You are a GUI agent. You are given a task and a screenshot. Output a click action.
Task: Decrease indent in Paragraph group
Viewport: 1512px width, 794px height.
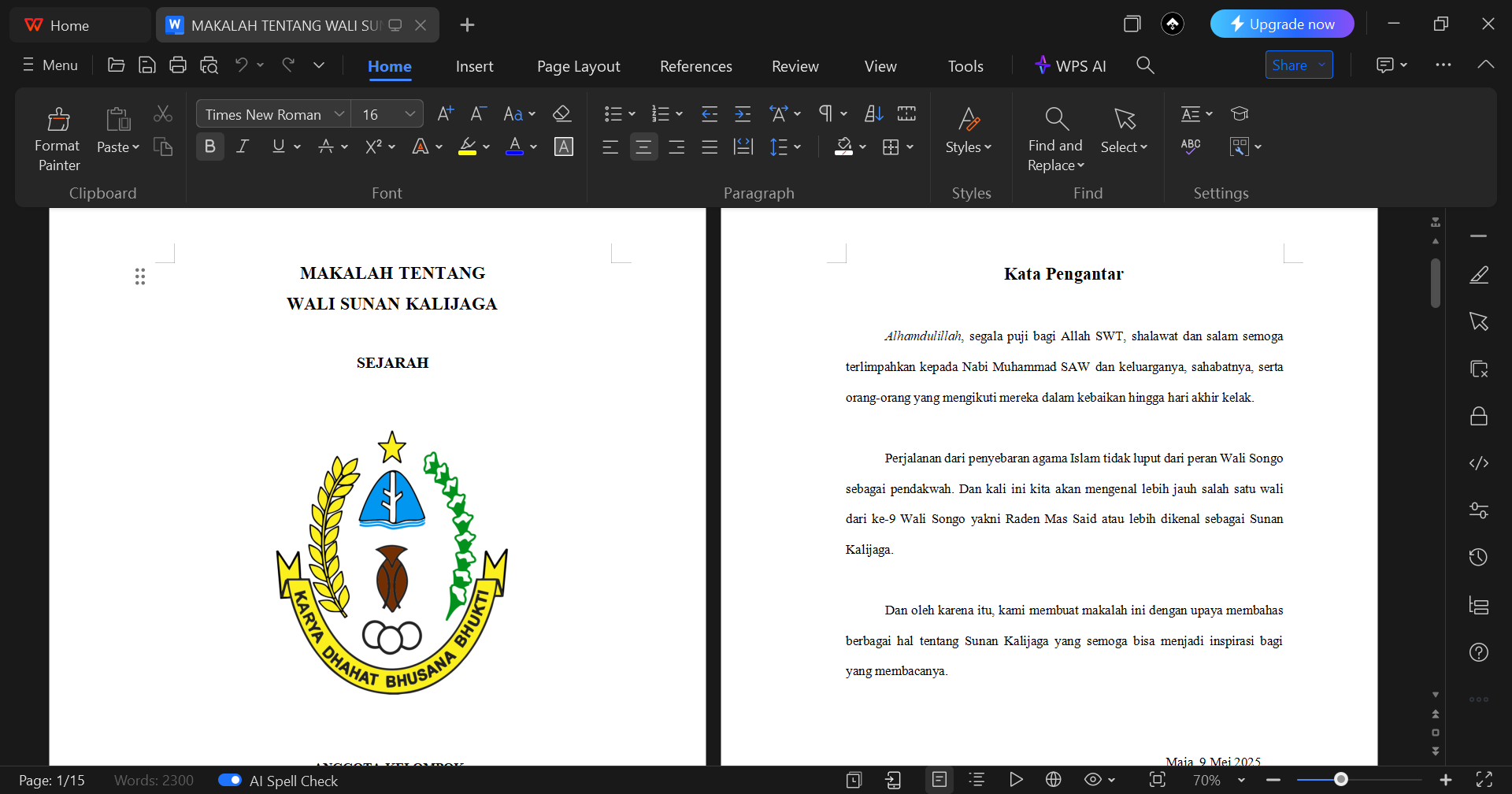(710, 114)
